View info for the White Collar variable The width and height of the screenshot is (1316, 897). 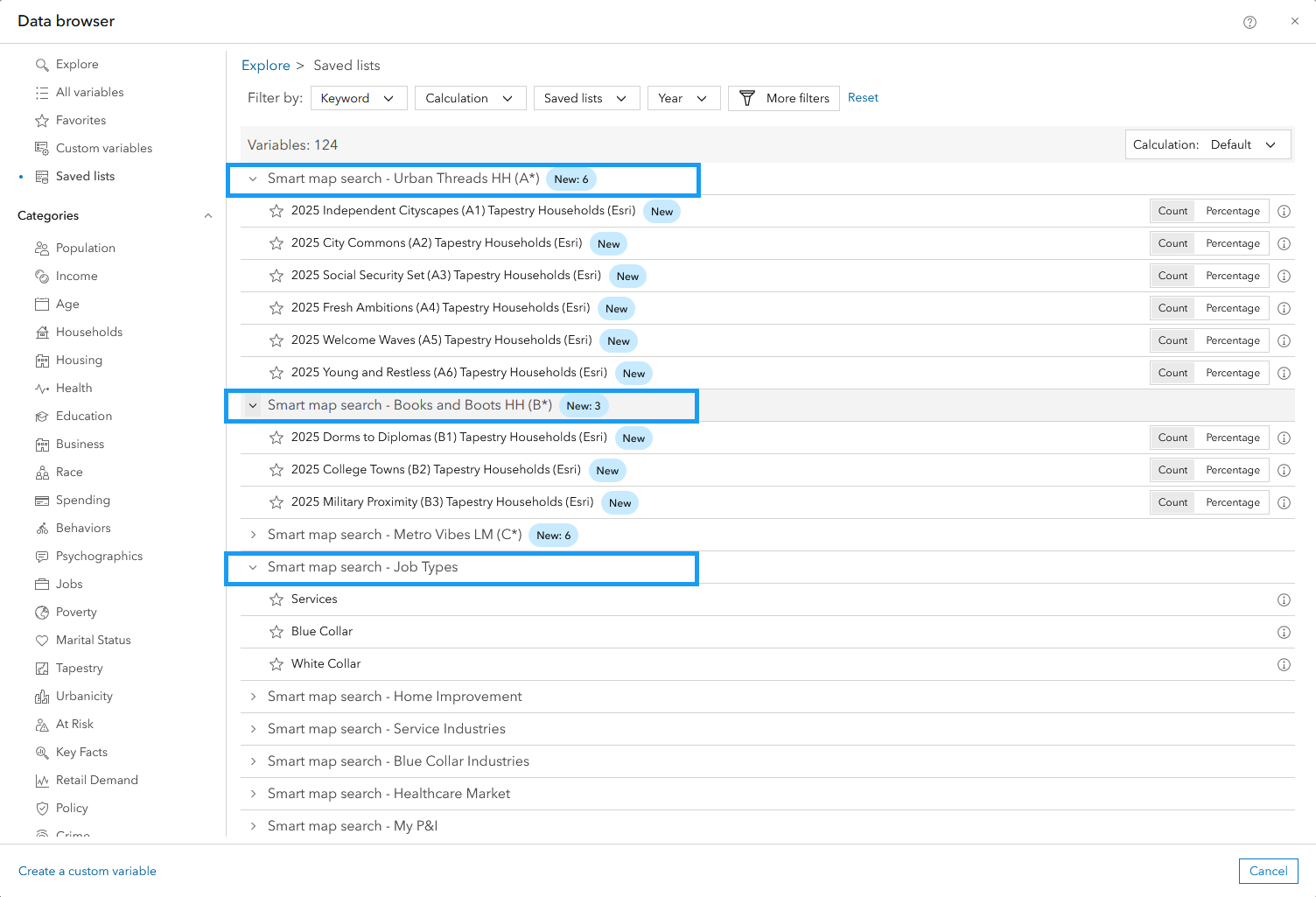(1284, 664)
